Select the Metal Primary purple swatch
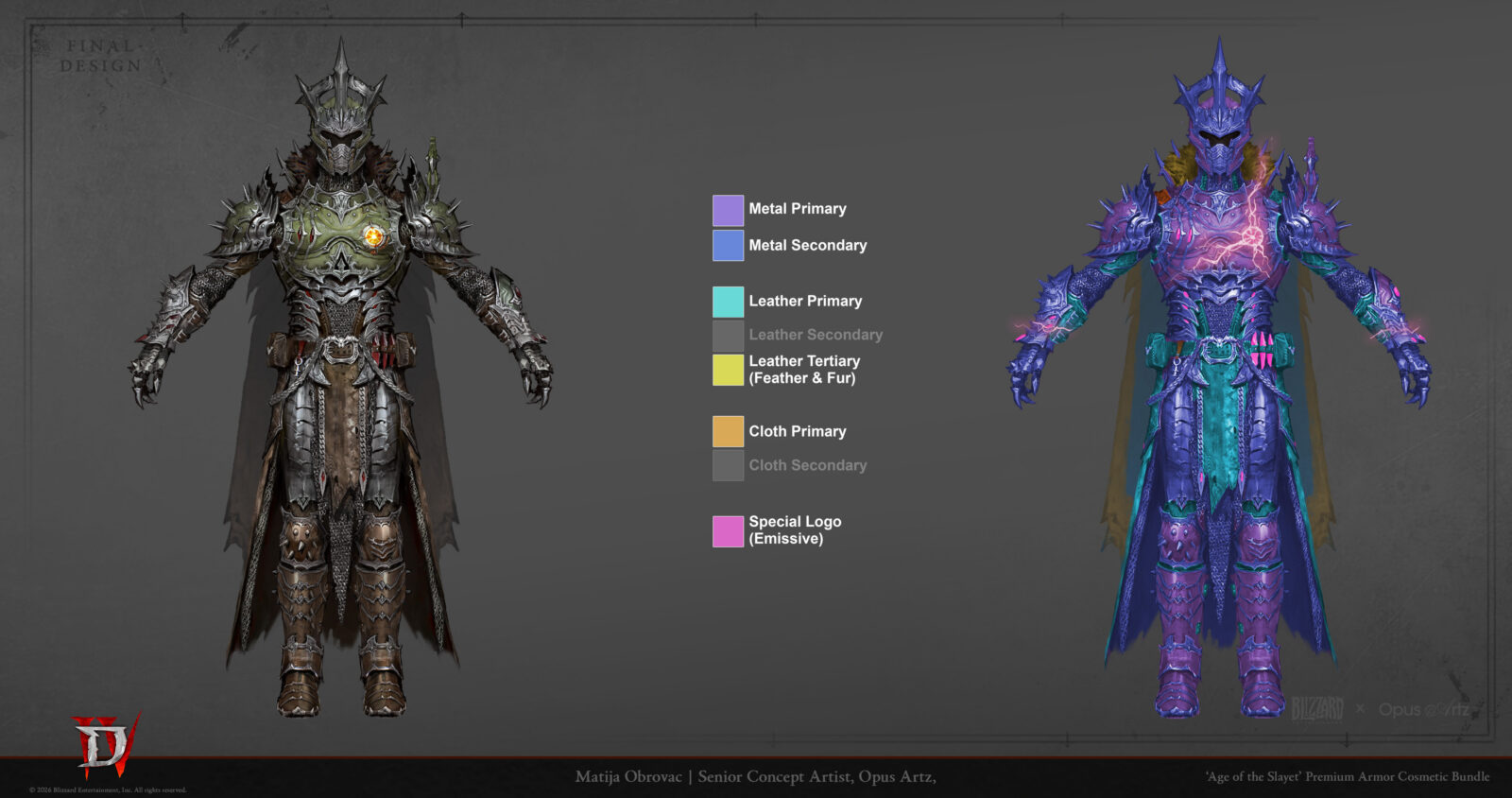This screenshot has width=1512, height=798. tap(728, 210)
